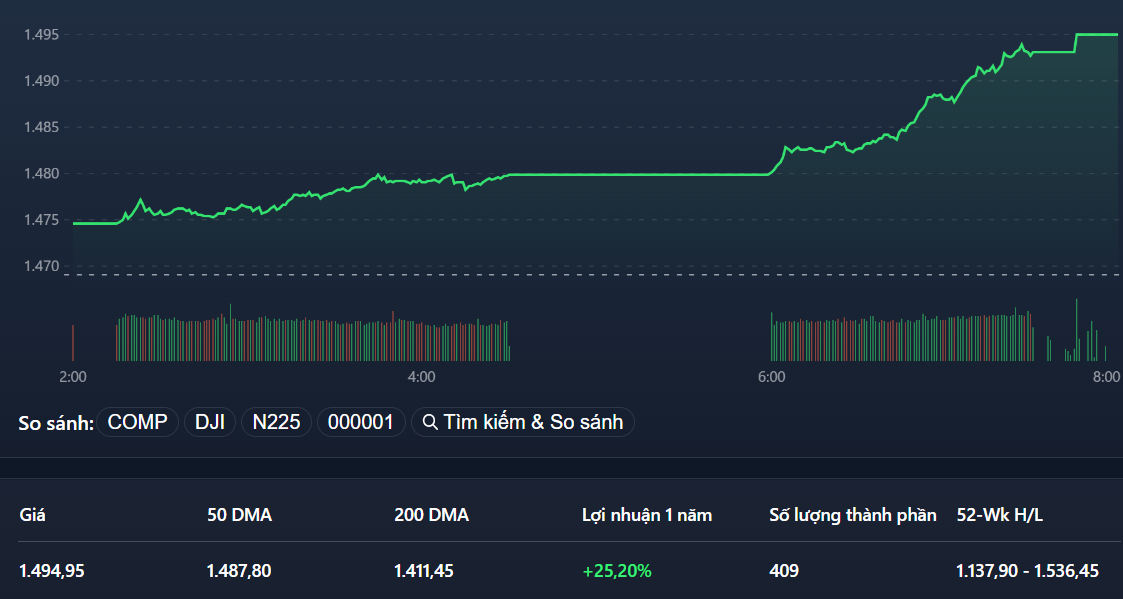This screenshot has height=599, width=1123.
Task: Add COMP index to the comparison
Action: (137, 422)
